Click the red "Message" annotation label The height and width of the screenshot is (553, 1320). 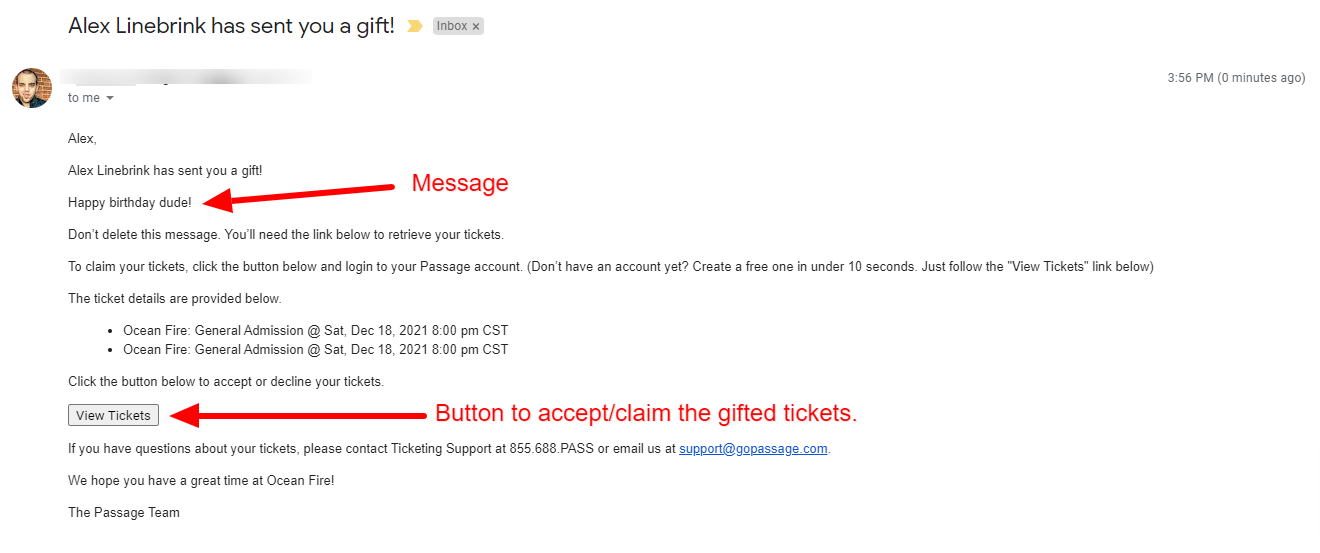(x=460, y=183)
